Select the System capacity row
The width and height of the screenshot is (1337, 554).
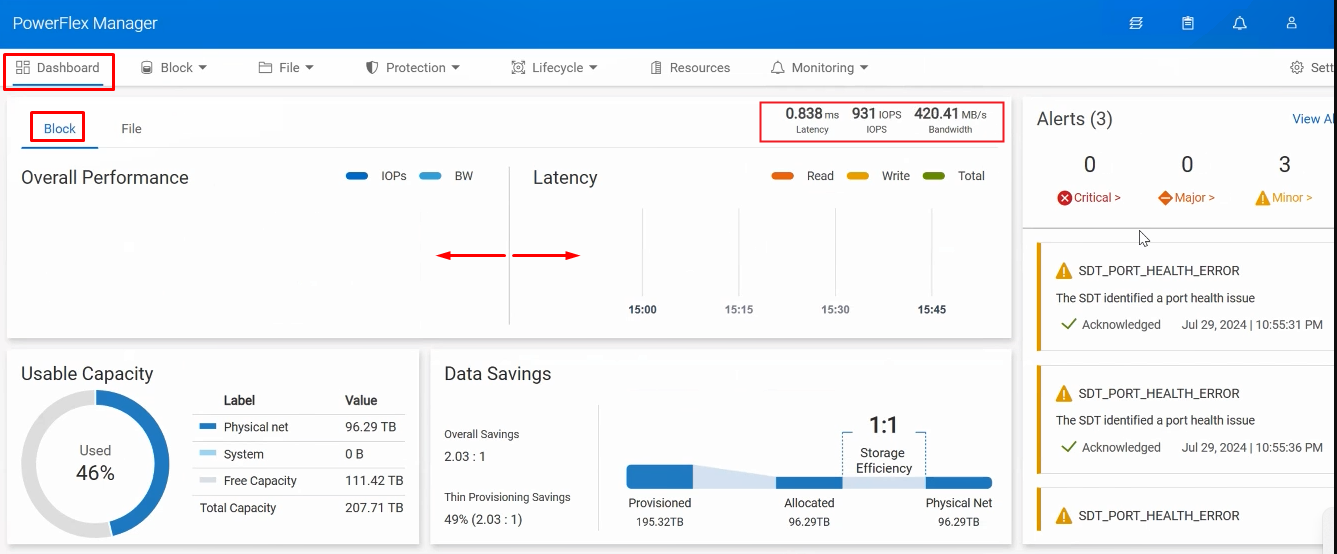pyautogui.click(x=299, y=454)
